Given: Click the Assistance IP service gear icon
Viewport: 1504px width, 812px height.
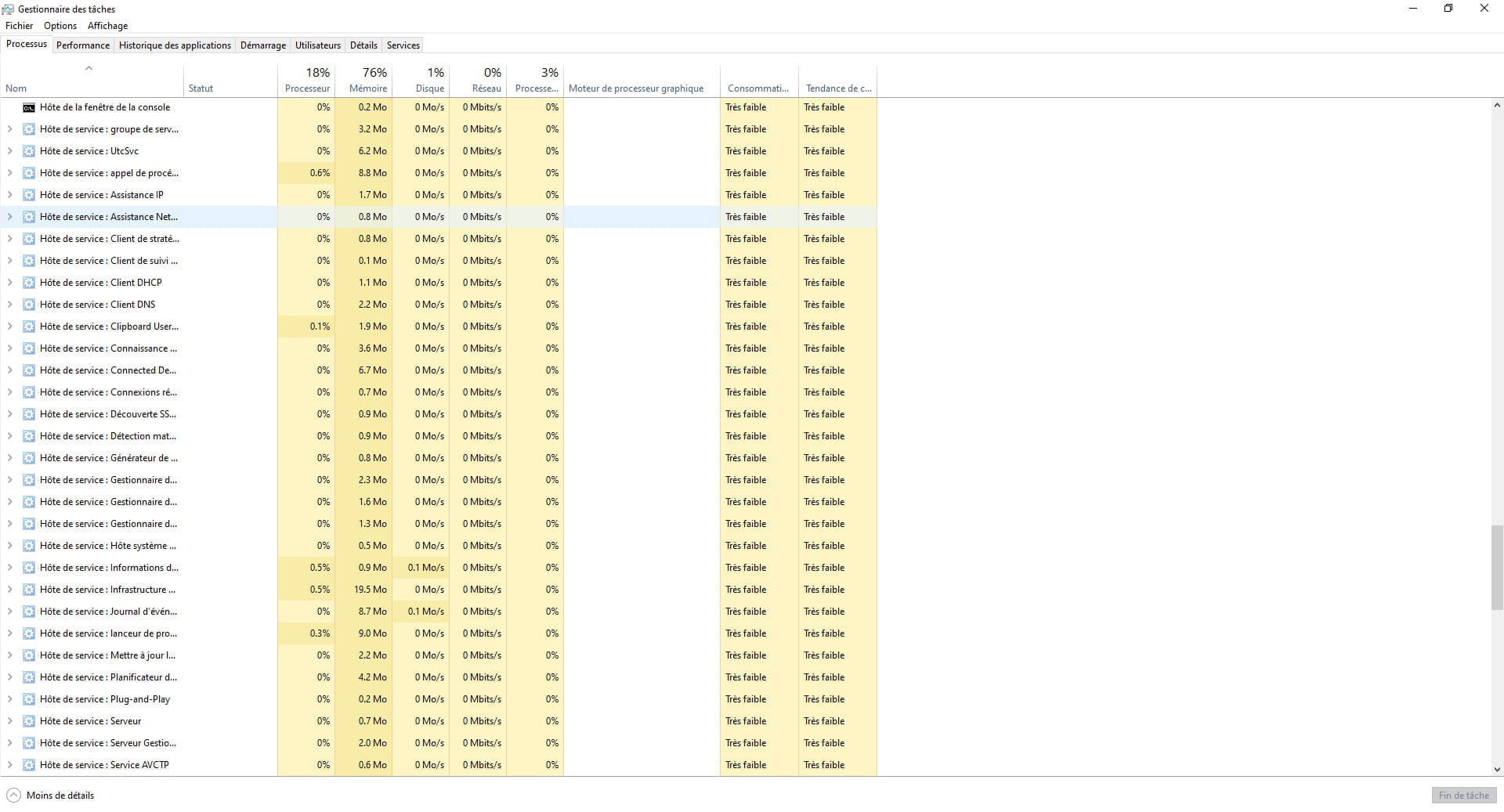Looking at the screenshot, I should (x=29, y=195).
